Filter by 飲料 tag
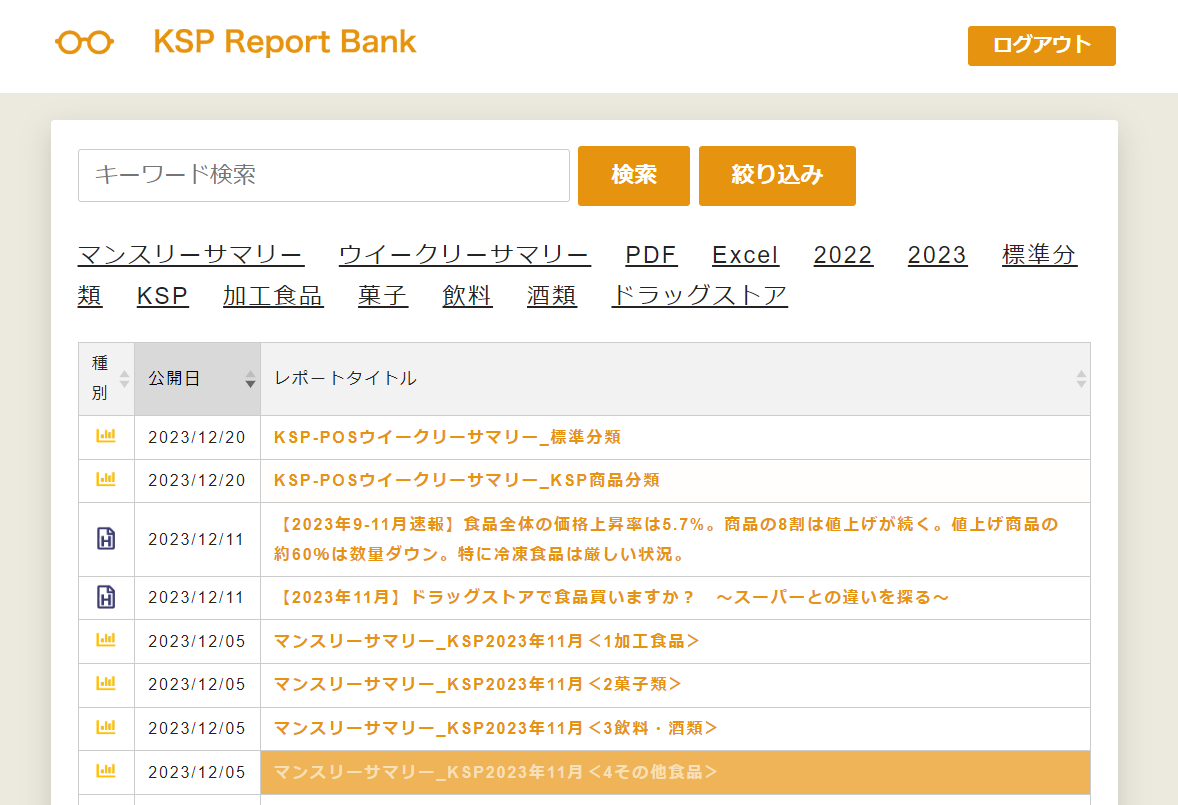Image resolution: width=1178 pixels, height=805 pixels. click(467, 296)
